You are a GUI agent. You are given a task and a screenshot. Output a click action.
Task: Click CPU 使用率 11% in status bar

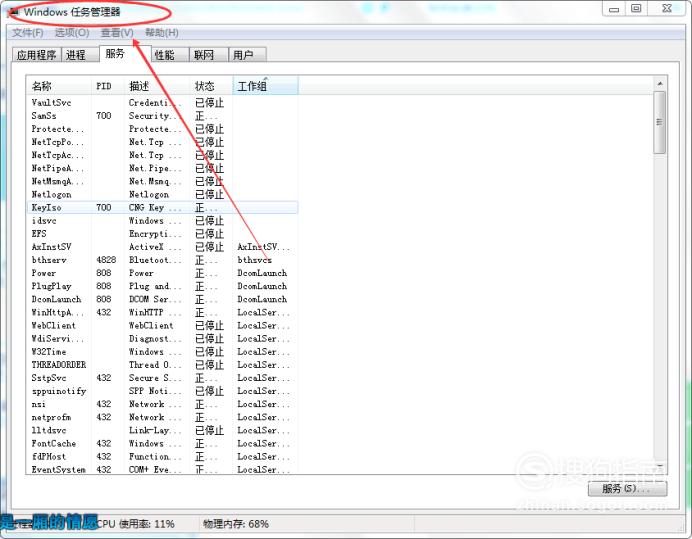pos(136,524)
